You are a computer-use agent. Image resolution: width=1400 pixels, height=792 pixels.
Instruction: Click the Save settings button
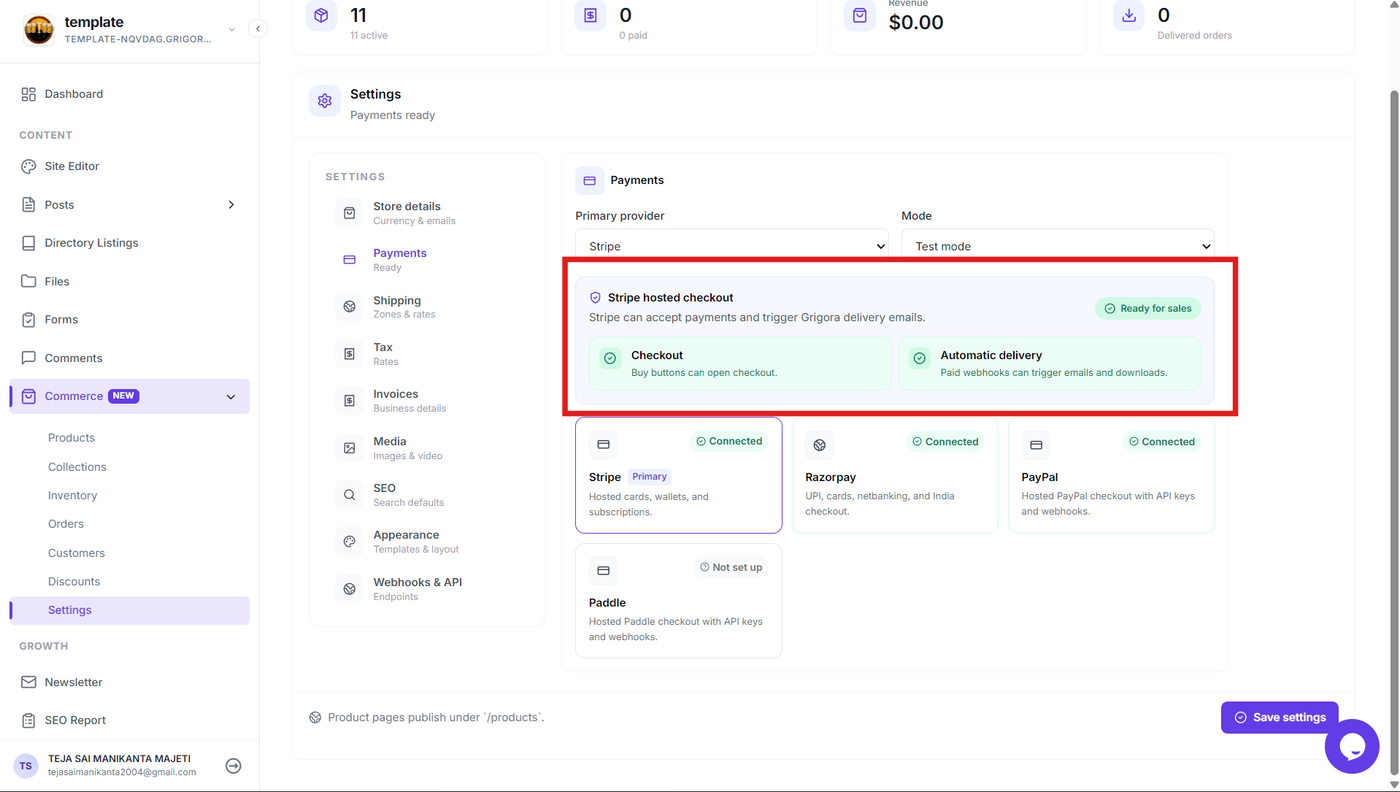(1280, 717)
